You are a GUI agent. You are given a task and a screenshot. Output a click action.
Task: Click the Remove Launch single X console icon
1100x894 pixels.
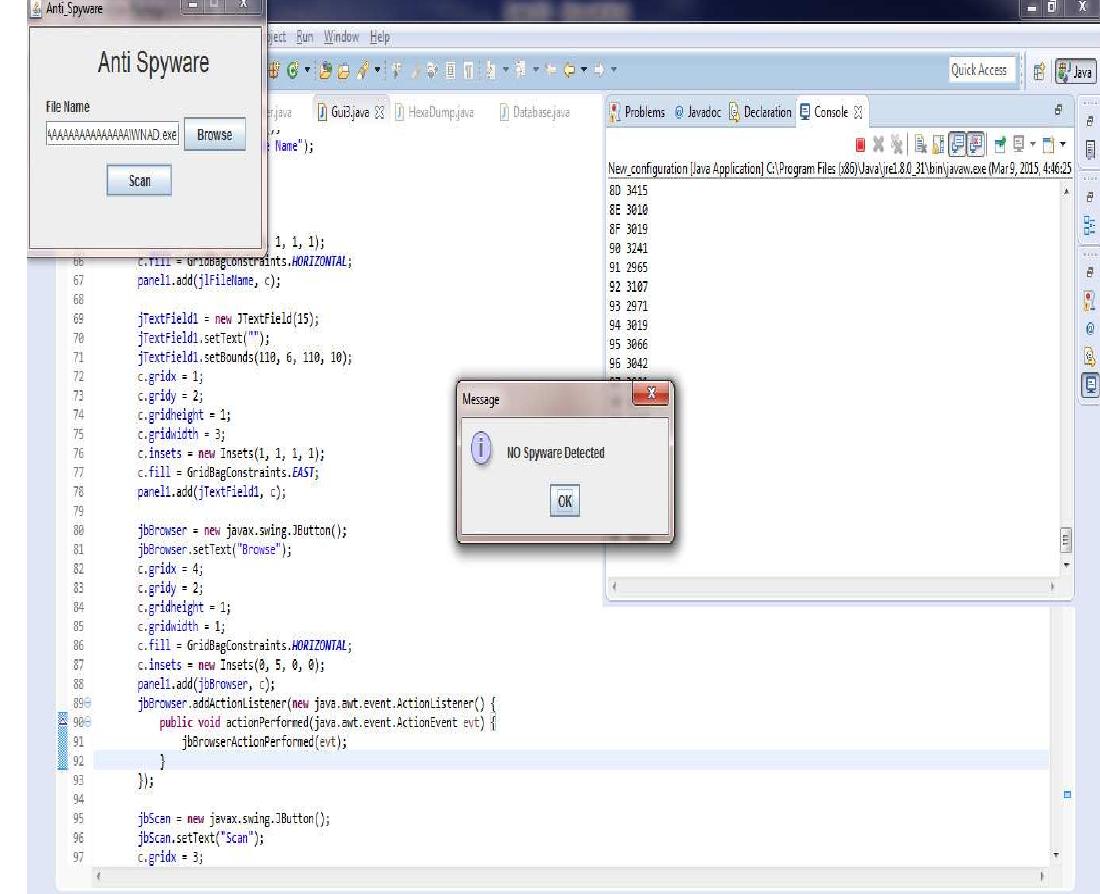(x=878, y=145)
